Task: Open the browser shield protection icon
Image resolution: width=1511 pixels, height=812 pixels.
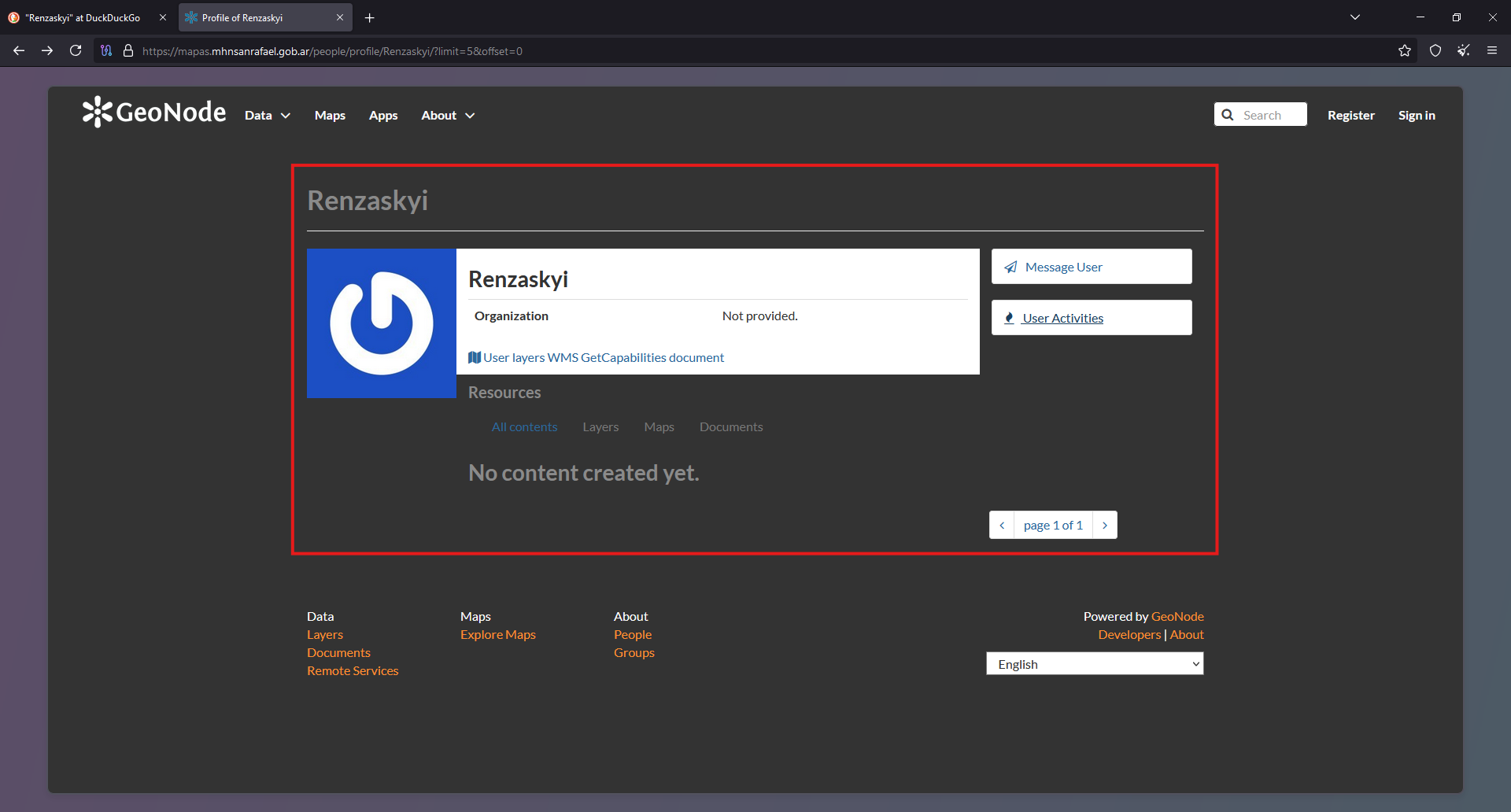Action: 1435,50
